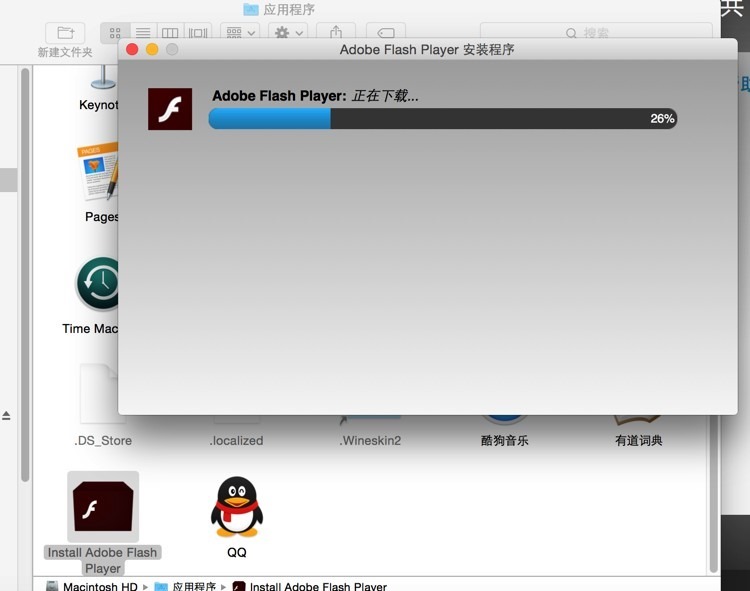Select the .localized file label
The height and width of the screenshot is (591, 750).
click(x=236, y=440)
